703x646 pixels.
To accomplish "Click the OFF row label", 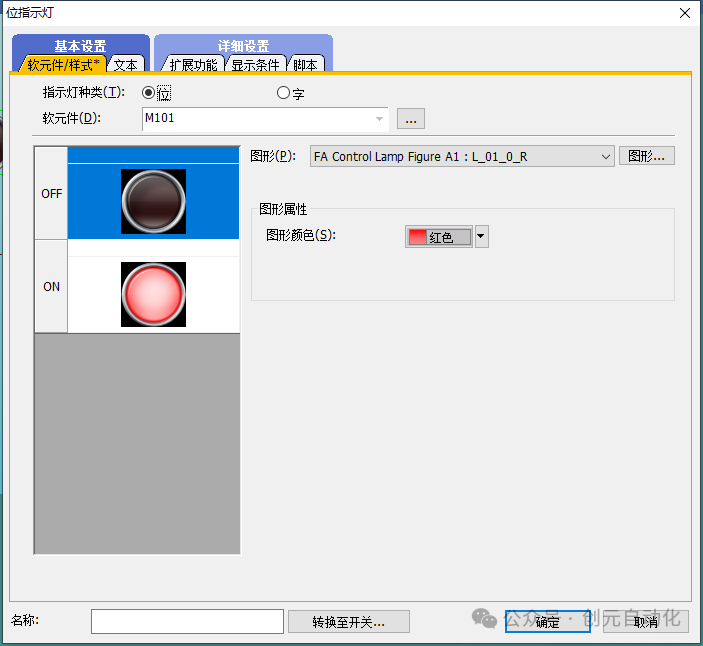I will (x=52, y=194).
